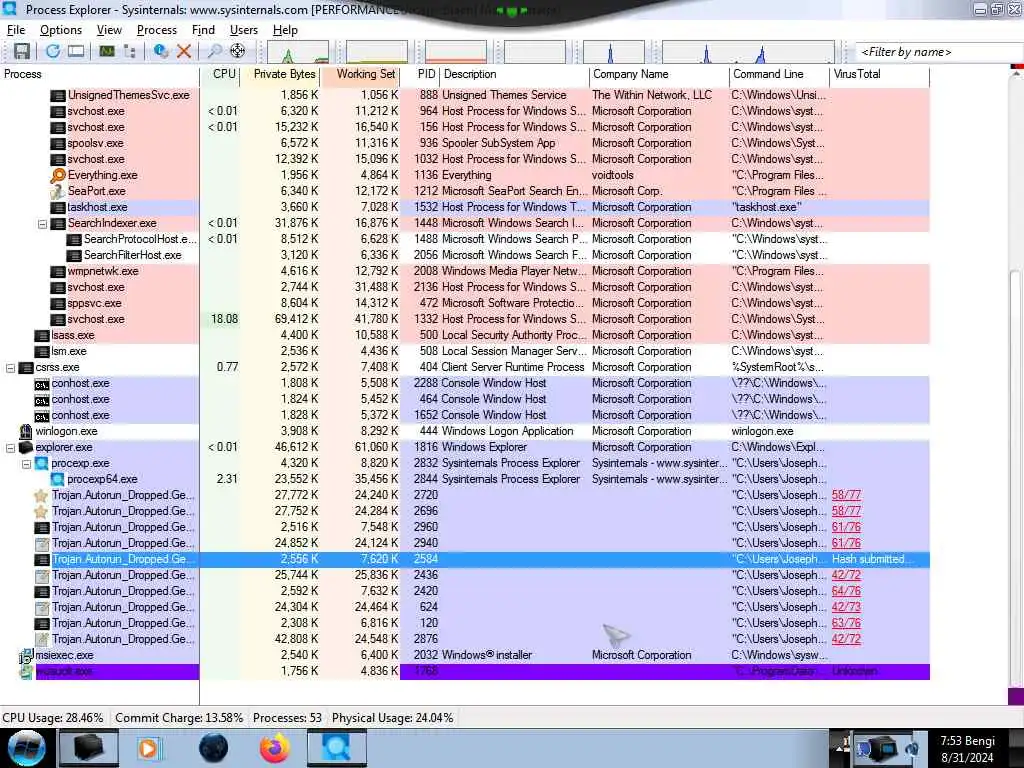Sort by the CPU column header
Screen dimensions: 1024x768
pos(220,74)
